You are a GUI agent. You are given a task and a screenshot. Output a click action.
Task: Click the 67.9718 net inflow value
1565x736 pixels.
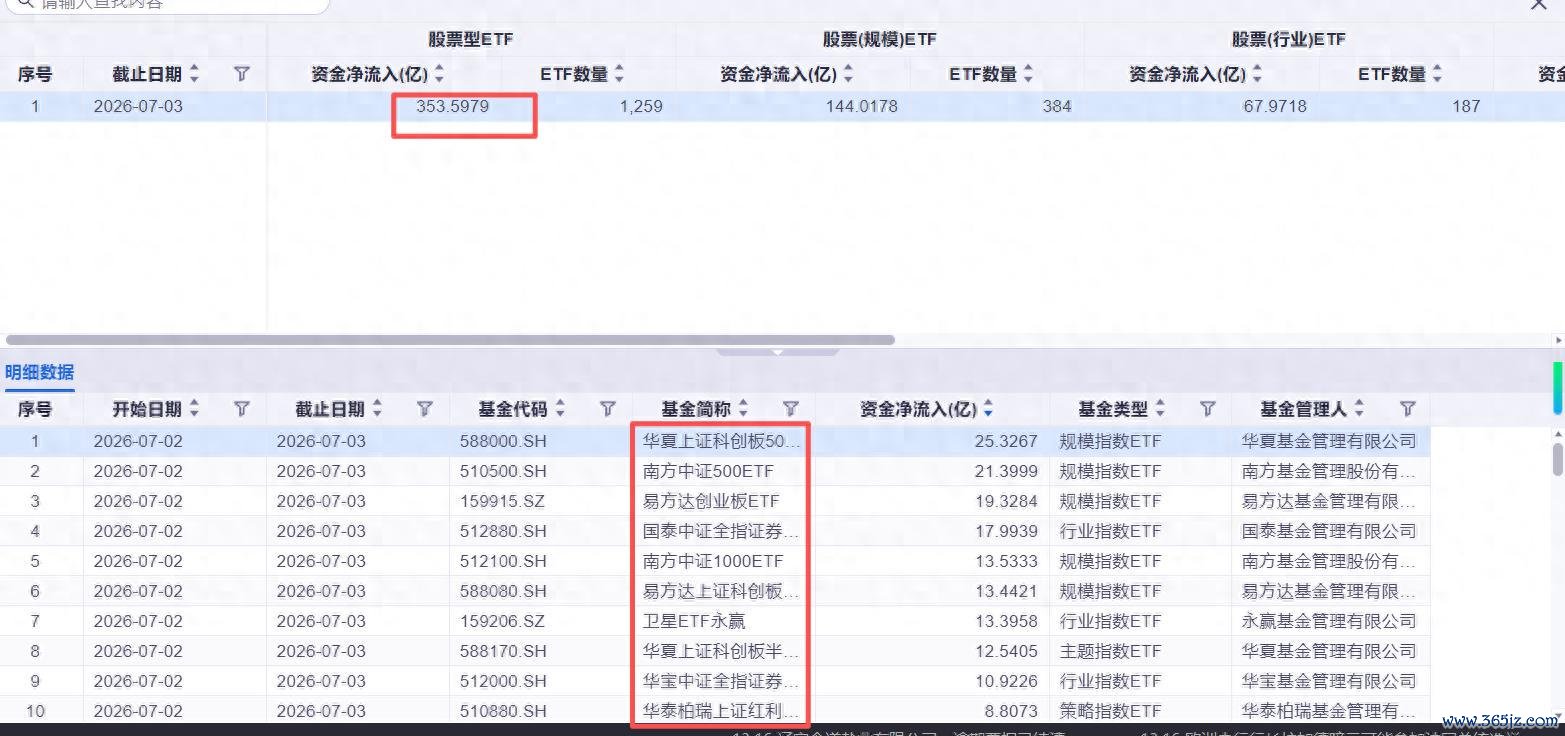coord(1274,106)
